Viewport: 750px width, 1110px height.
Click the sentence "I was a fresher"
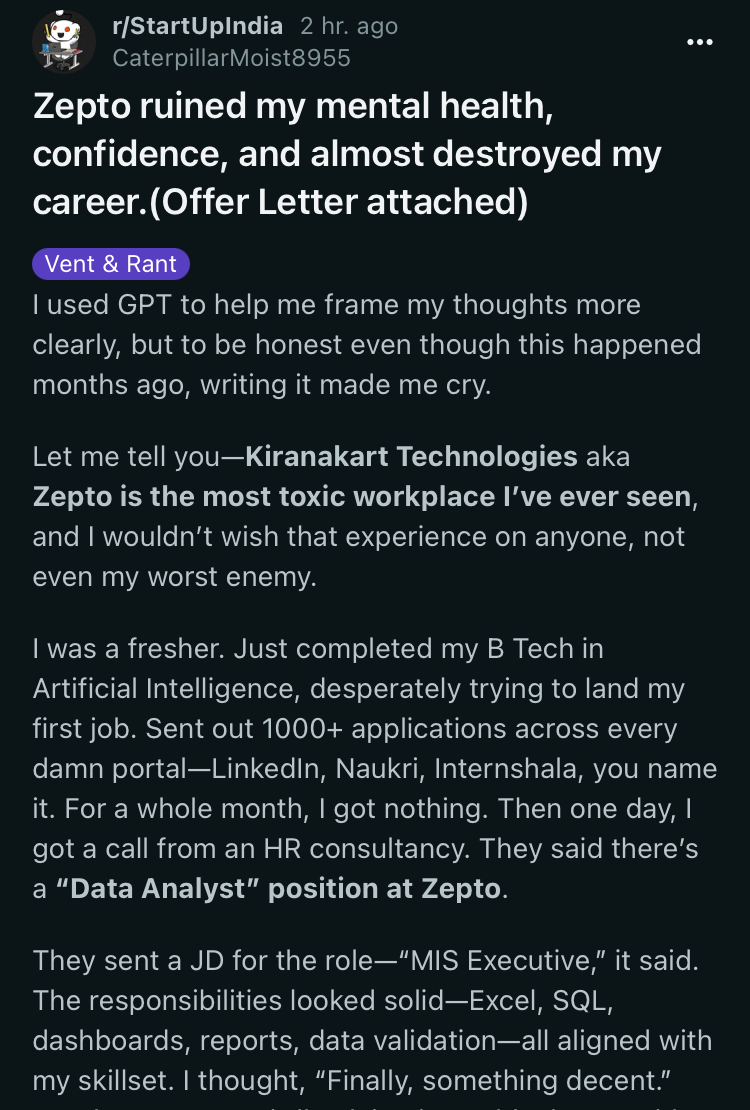point(129,649)
